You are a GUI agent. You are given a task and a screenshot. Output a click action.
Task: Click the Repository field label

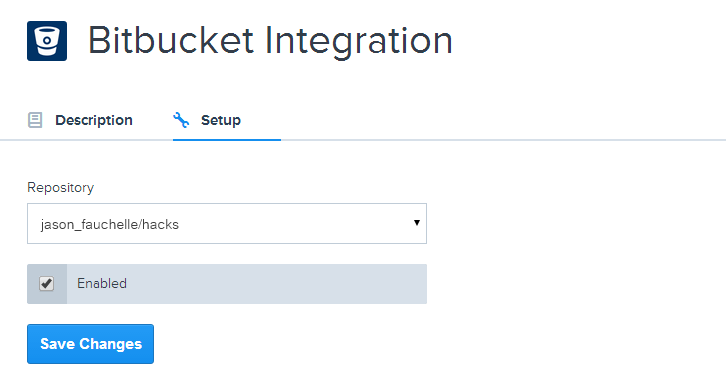click(x=61, y=187)
